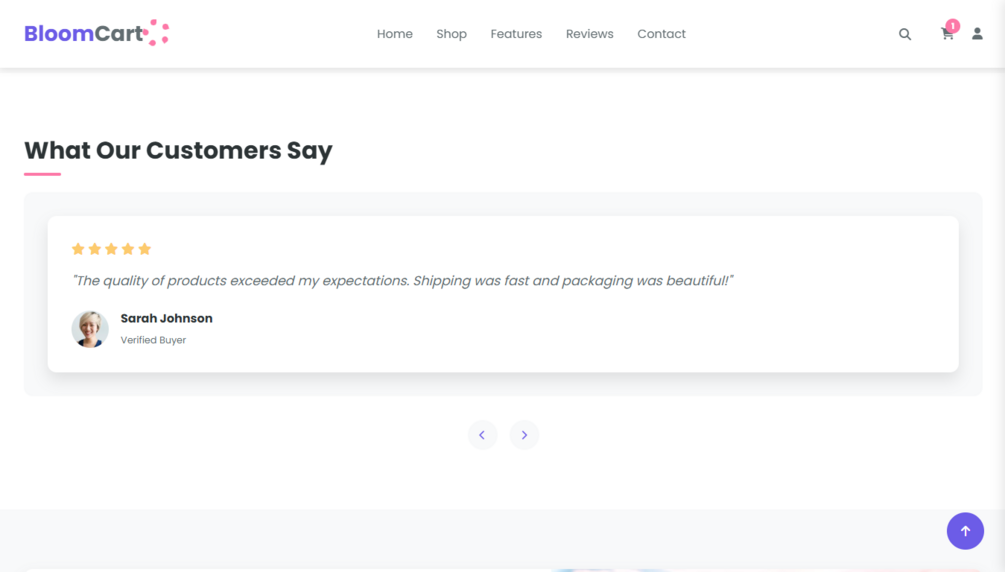1005x572 pixels.
Task: Go to the Home menu item
Action: 395,34
